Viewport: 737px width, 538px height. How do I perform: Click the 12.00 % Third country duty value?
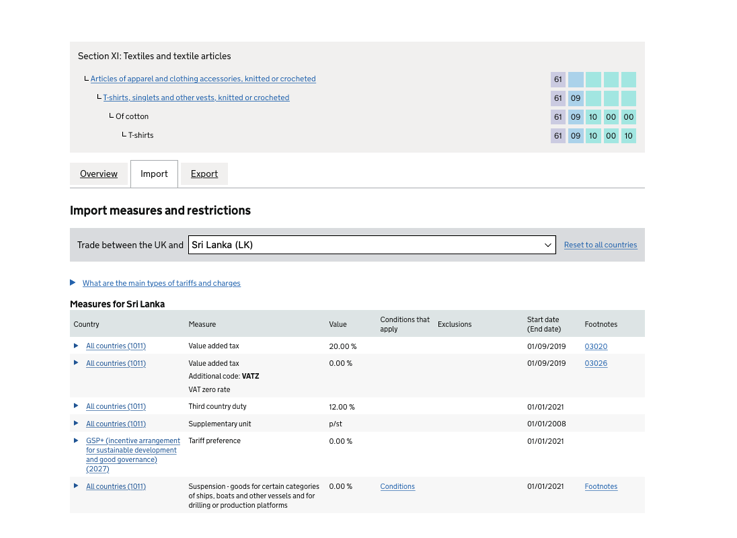click(342, 407)
